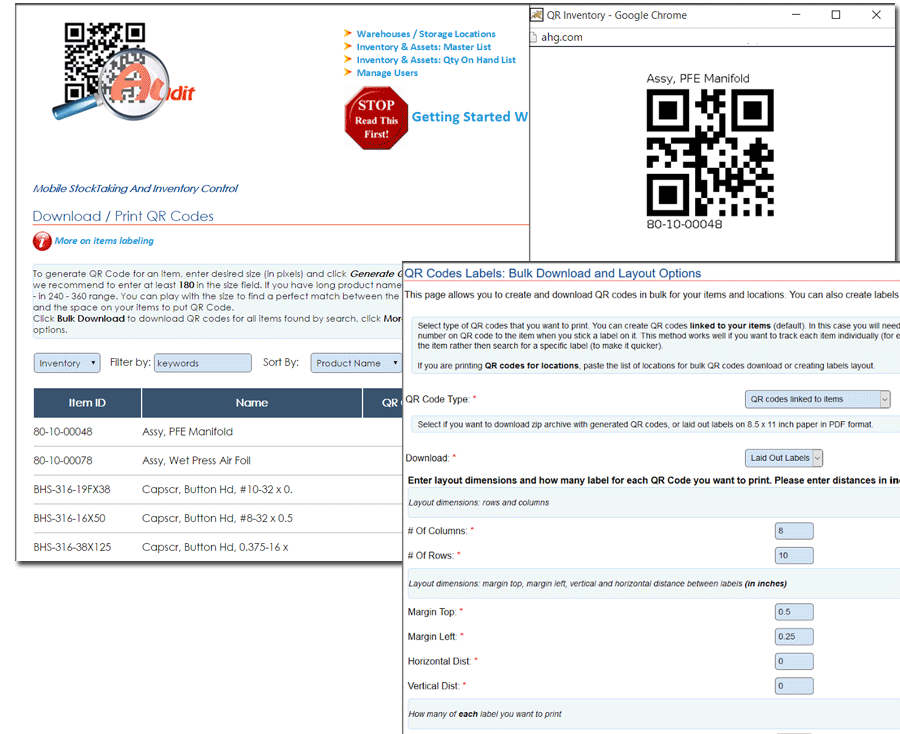This screenshot has width=900, height=734.
Task: Expand the Download Laid Out Labels dropdown
Action: (783, 458)
